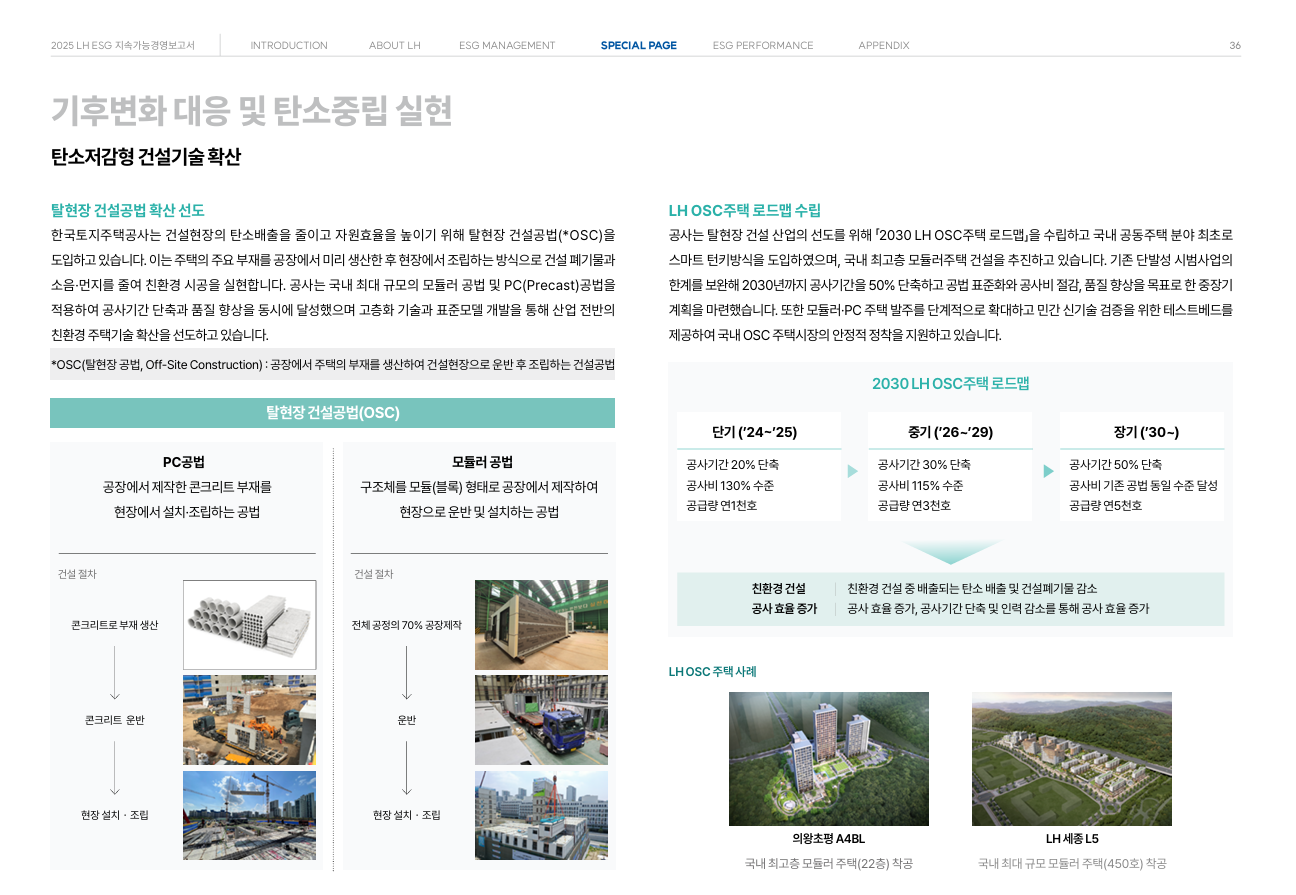Screen dimensions: 1296x895
Task: Click the 'LH OSC 주택 사례' heading
Action: coord(713,671)
